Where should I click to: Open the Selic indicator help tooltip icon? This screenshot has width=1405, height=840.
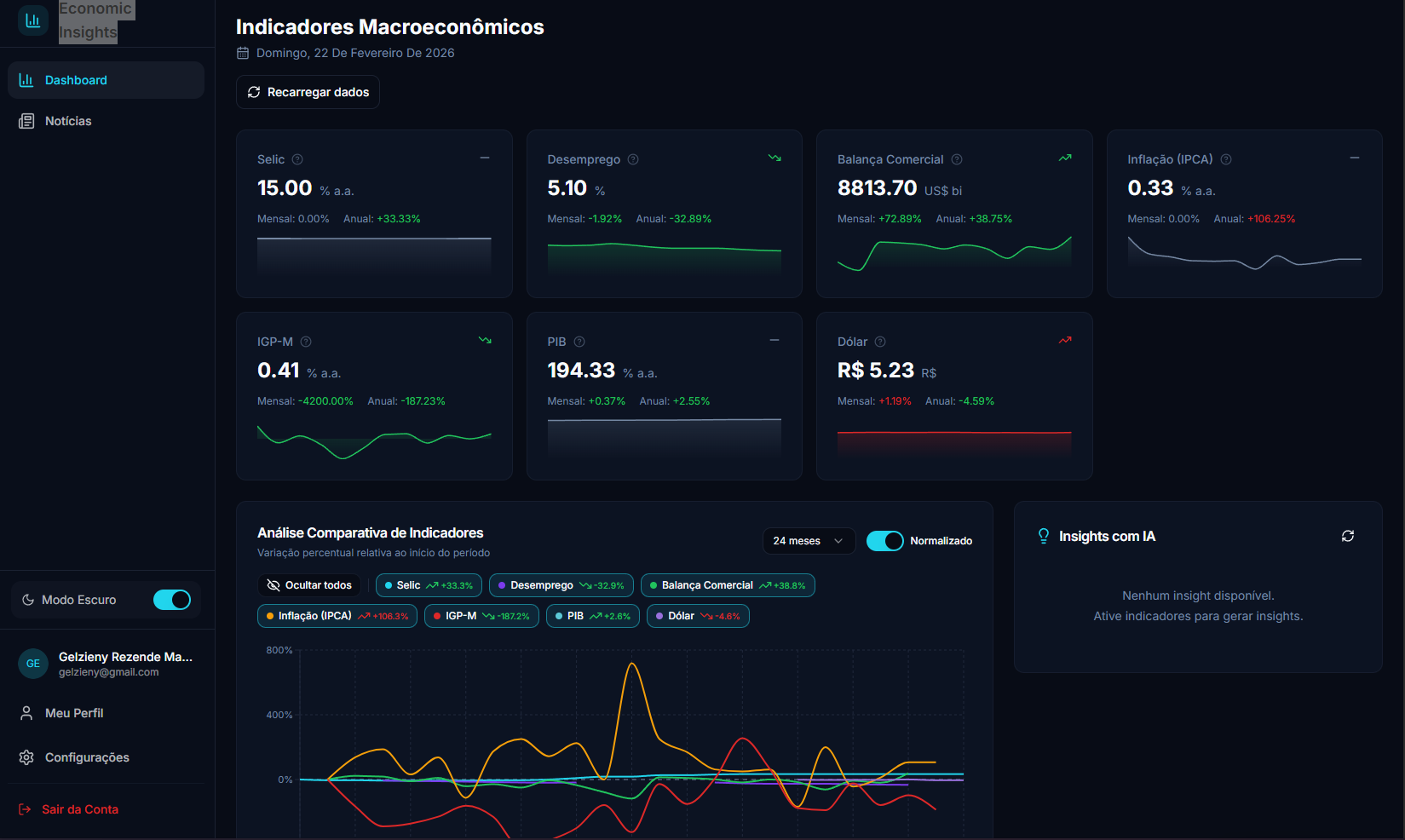tap(297, 158)
